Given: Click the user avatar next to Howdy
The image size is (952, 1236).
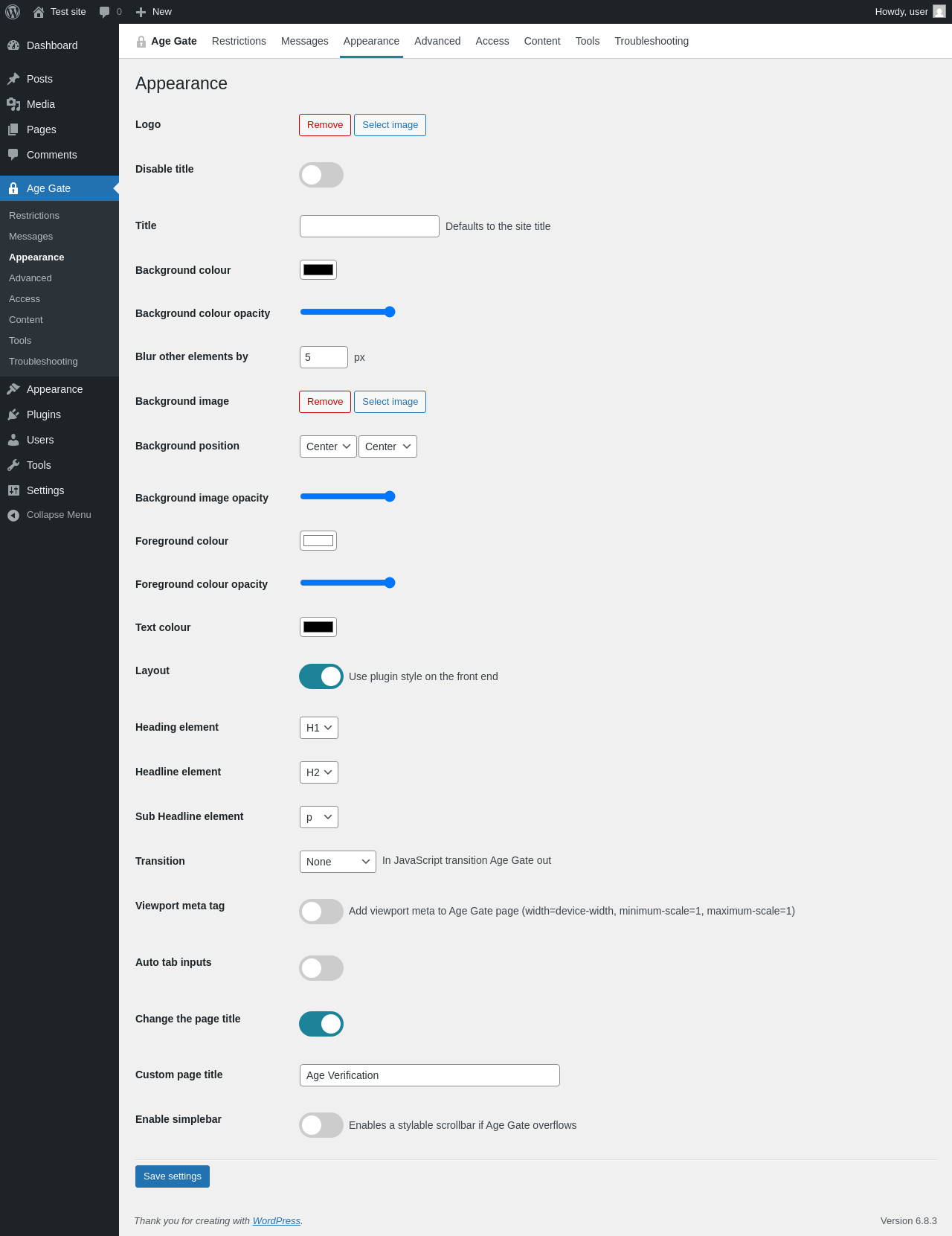Looking at the screenshot, I should click(939, 12).
